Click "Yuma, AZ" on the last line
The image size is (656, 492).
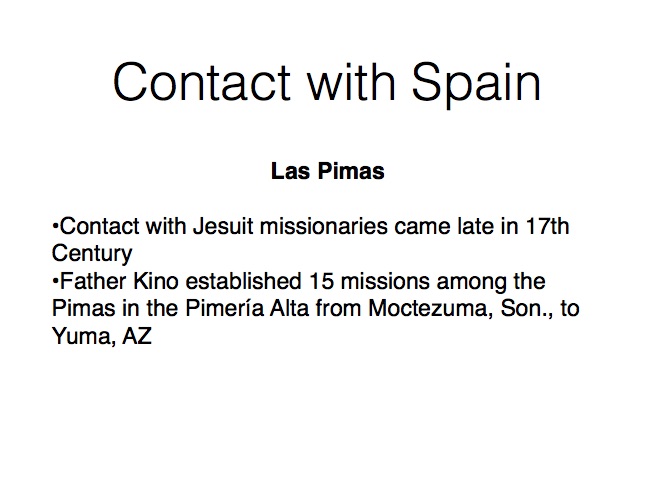coord(97,337)
